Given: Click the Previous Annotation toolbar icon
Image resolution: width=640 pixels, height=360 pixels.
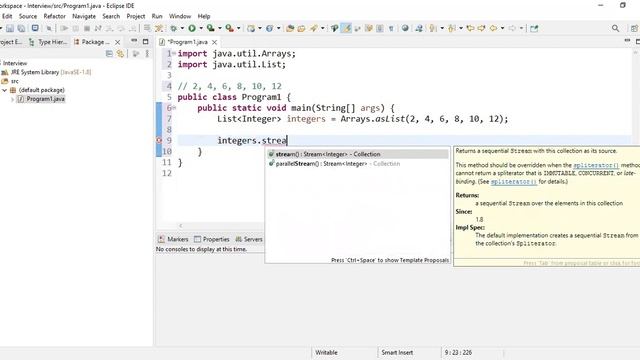Looking at the screenshot, I should [451, 28].
